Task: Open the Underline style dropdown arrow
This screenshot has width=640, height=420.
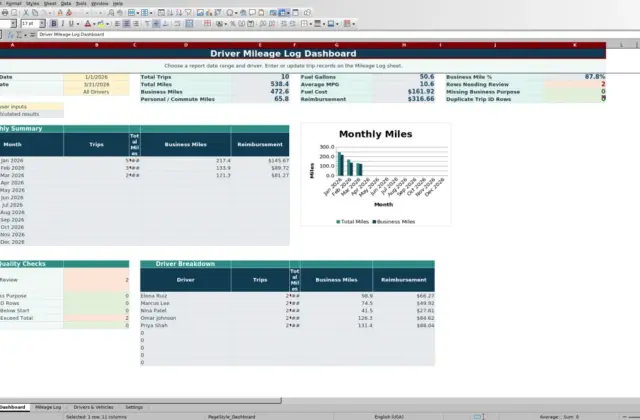Action: [78, 24]
